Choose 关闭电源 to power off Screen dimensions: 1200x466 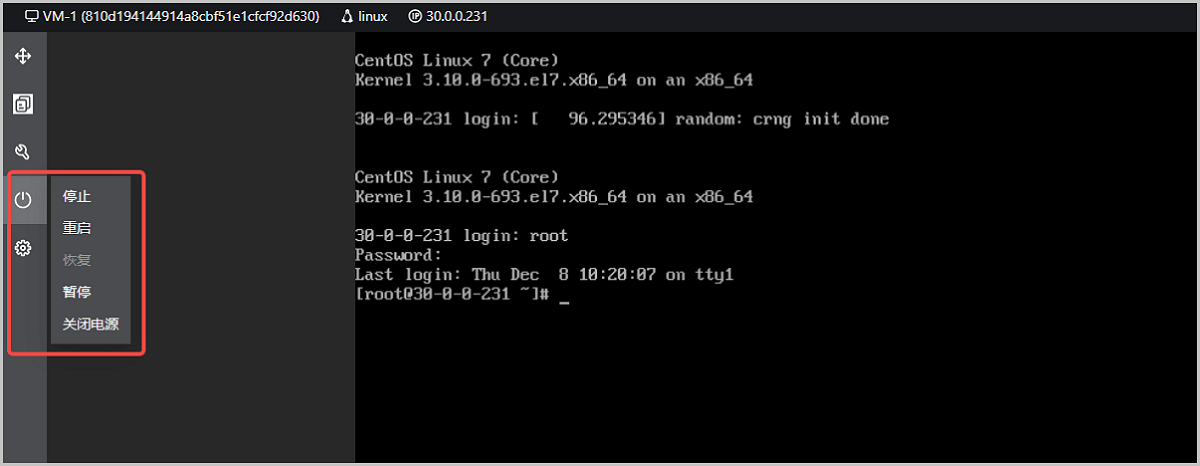[x=90, y=324]
